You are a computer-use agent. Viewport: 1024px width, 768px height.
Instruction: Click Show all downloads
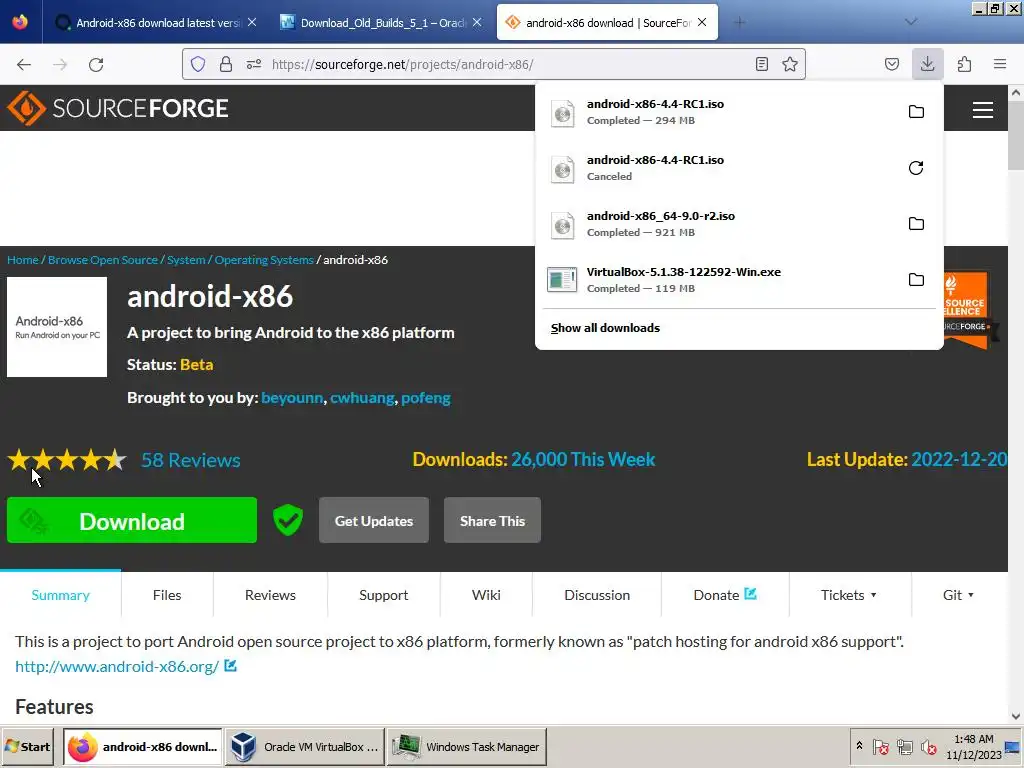coord(605,328)
